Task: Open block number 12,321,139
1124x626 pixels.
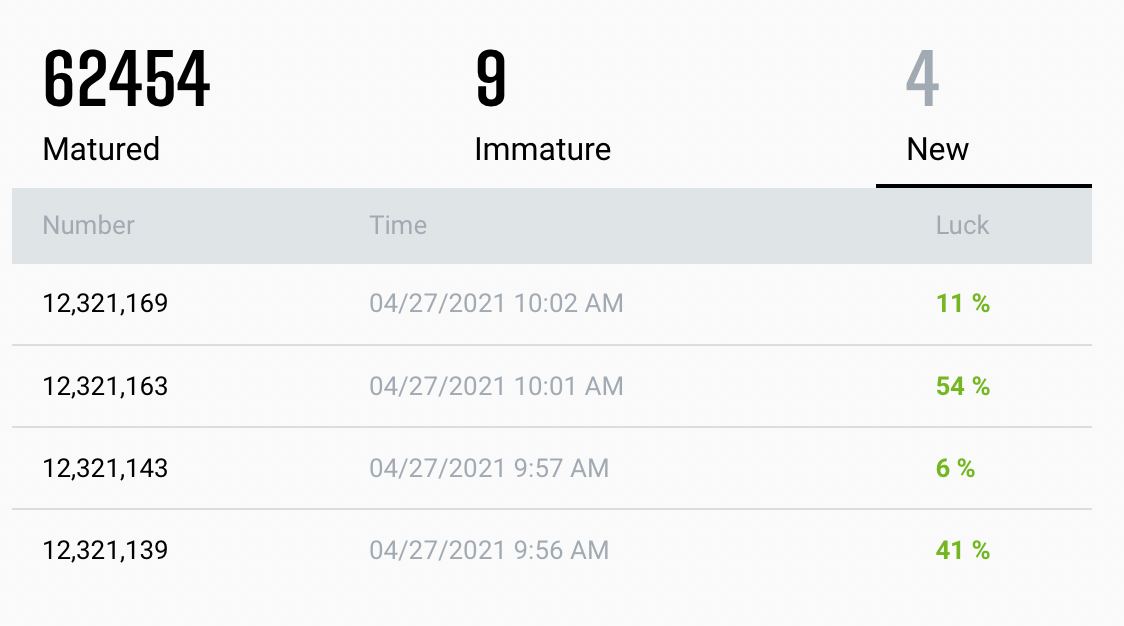Action: pos(105,550)
